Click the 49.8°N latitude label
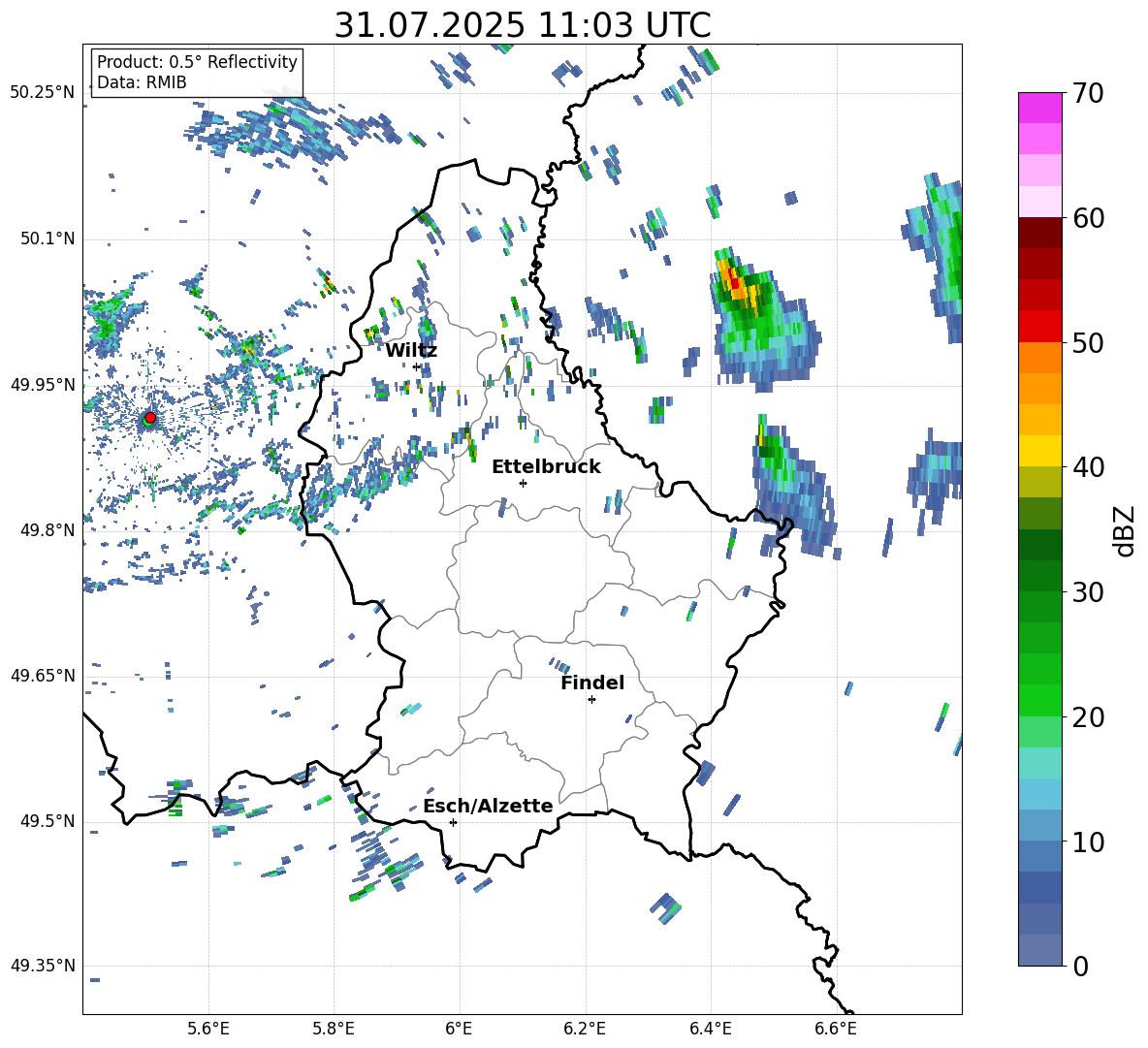1148x1048 pixels. 48,530
